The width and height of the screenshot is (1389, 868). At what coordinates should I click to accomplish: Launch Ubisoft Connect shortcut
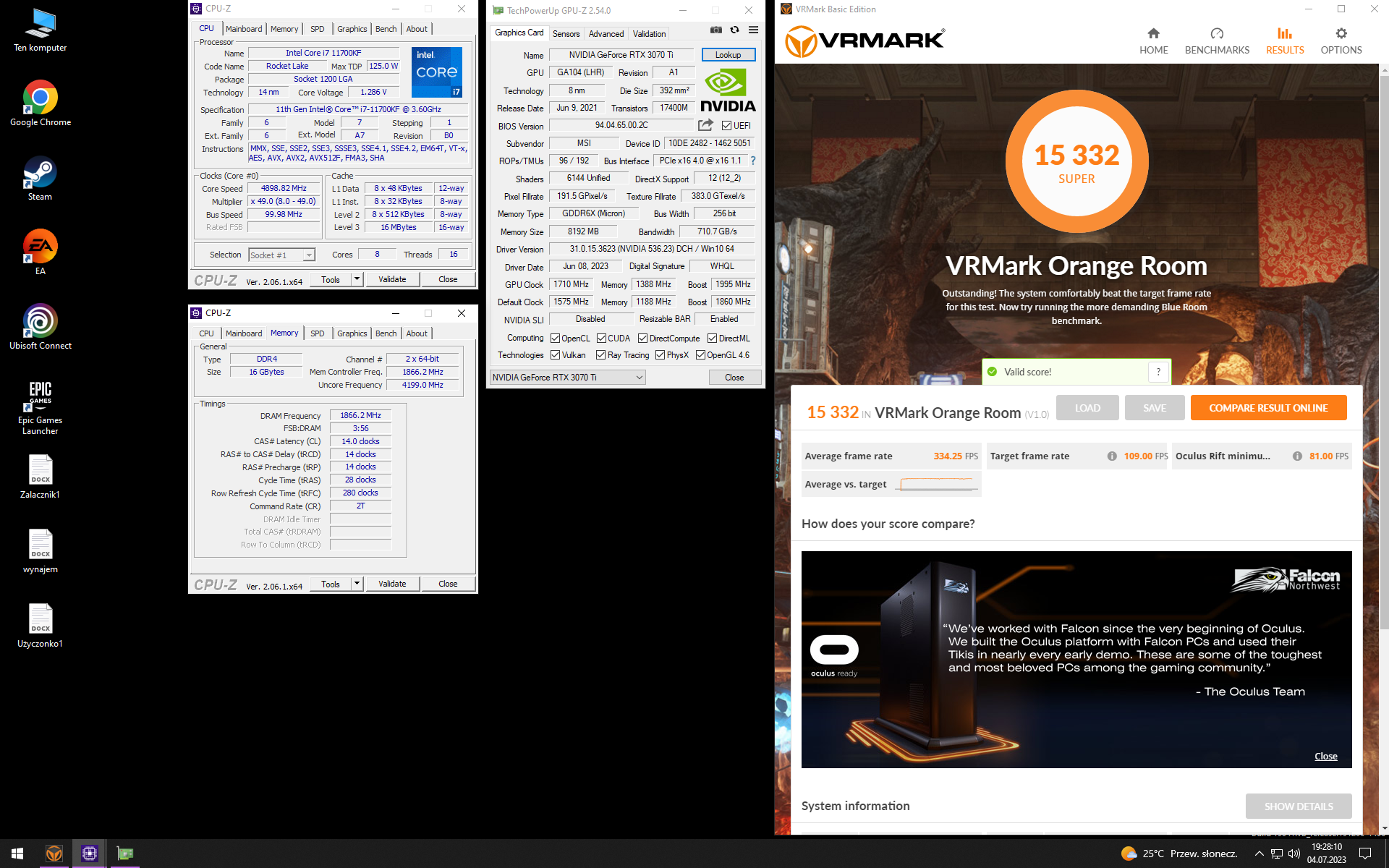(x=40, y=327)
